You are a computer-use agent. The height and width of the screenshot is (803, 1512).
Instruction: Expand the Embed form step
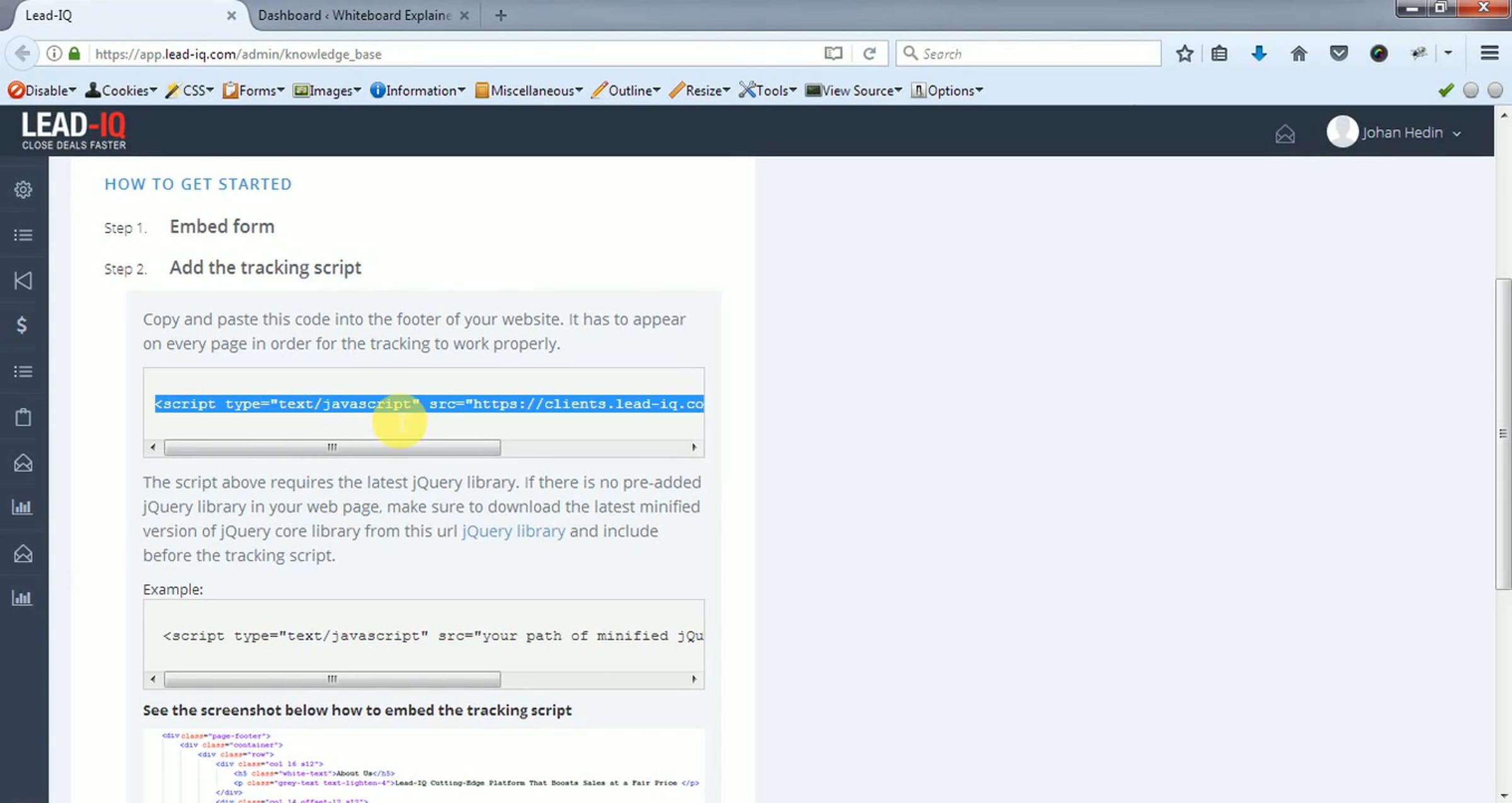[x=222, y=226]
